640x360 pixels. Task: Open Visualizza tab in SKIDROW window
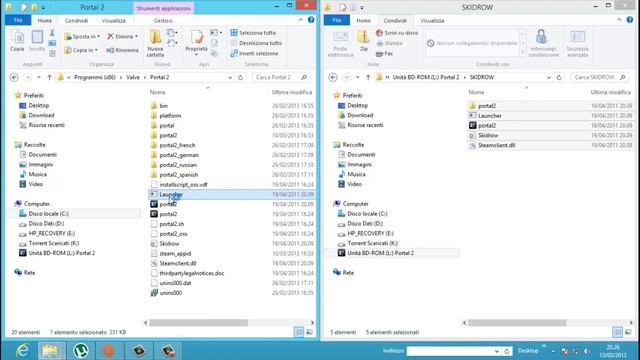pyautogui.click(x=432, y=20)
